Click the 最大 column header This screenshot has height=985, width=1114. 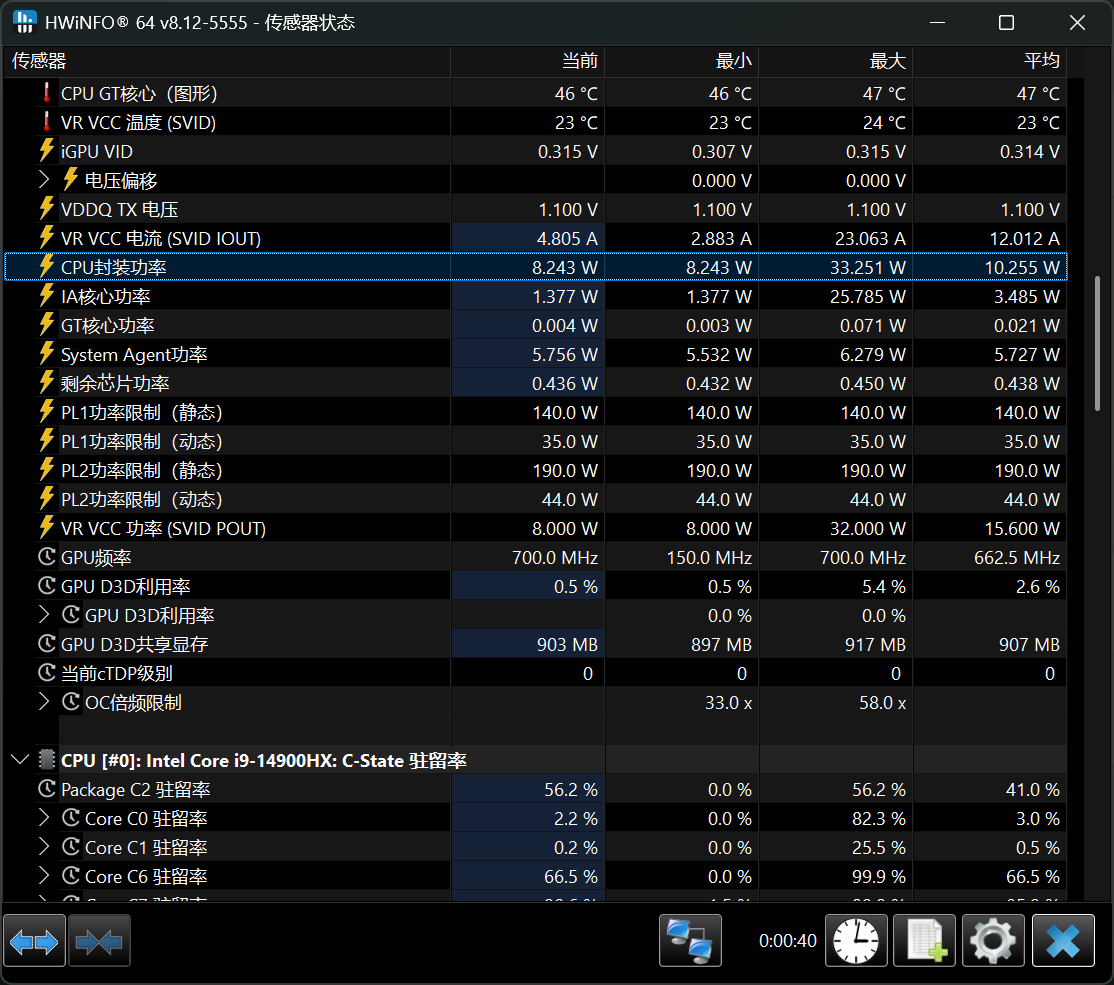coord(836,61)
